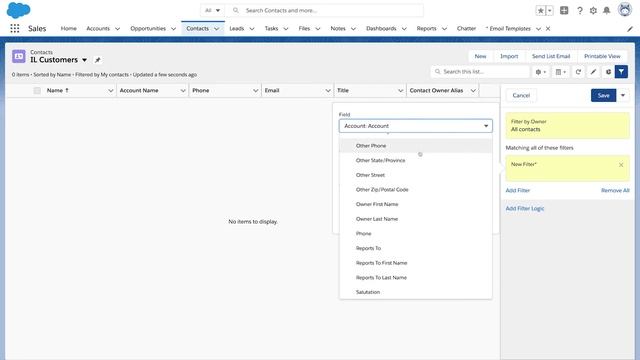
Task: Expand Contact Owner Alias column menu
Action: [x=473, y=91]
